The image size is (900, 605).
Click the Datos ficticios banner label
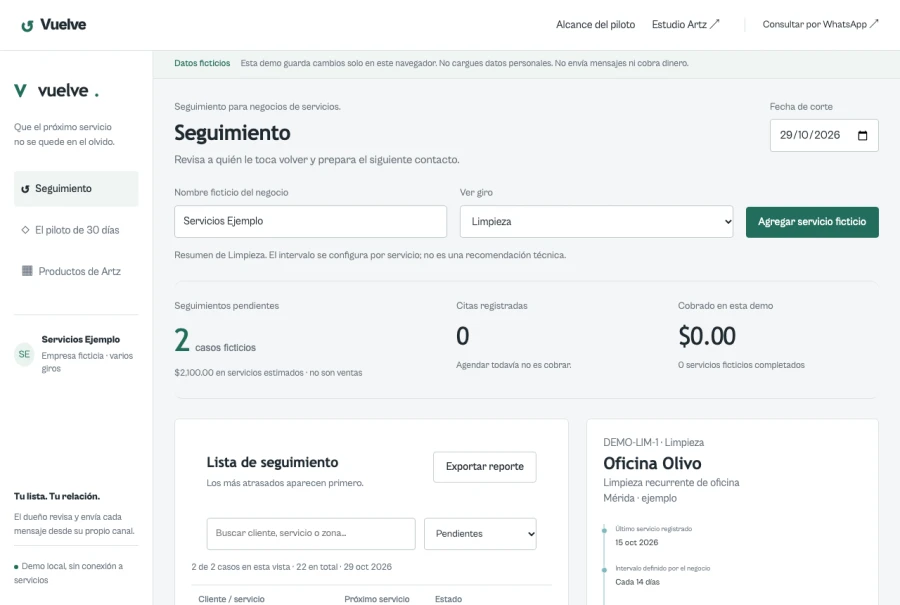tap(202, 63)
